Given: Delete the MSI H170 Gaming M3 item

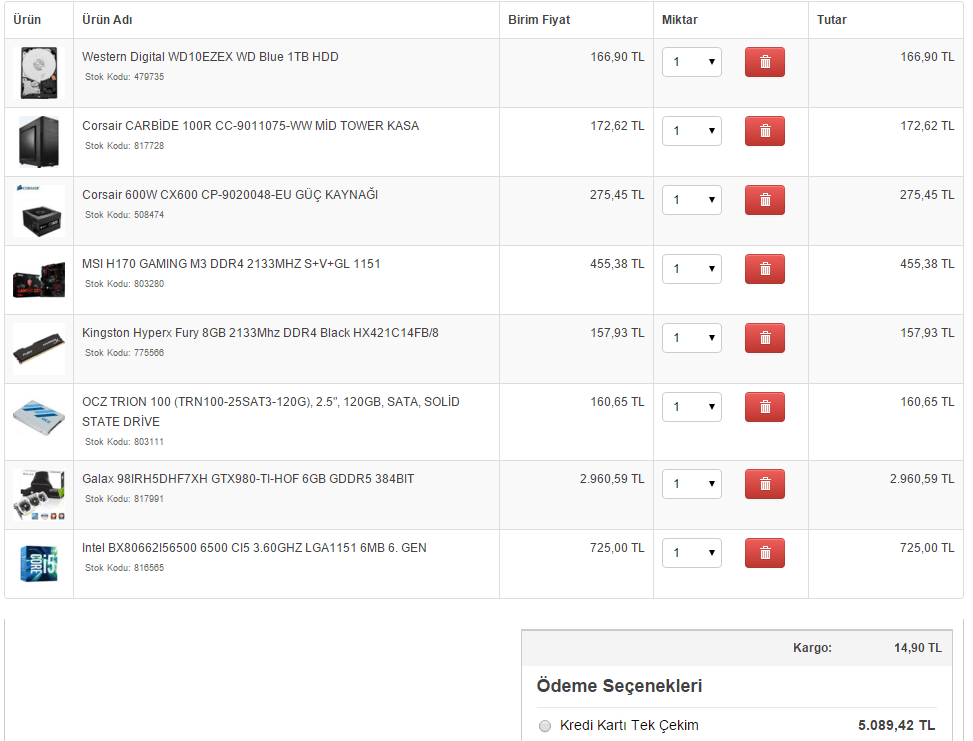Looking at the screenshot, I should click(764, 269).
